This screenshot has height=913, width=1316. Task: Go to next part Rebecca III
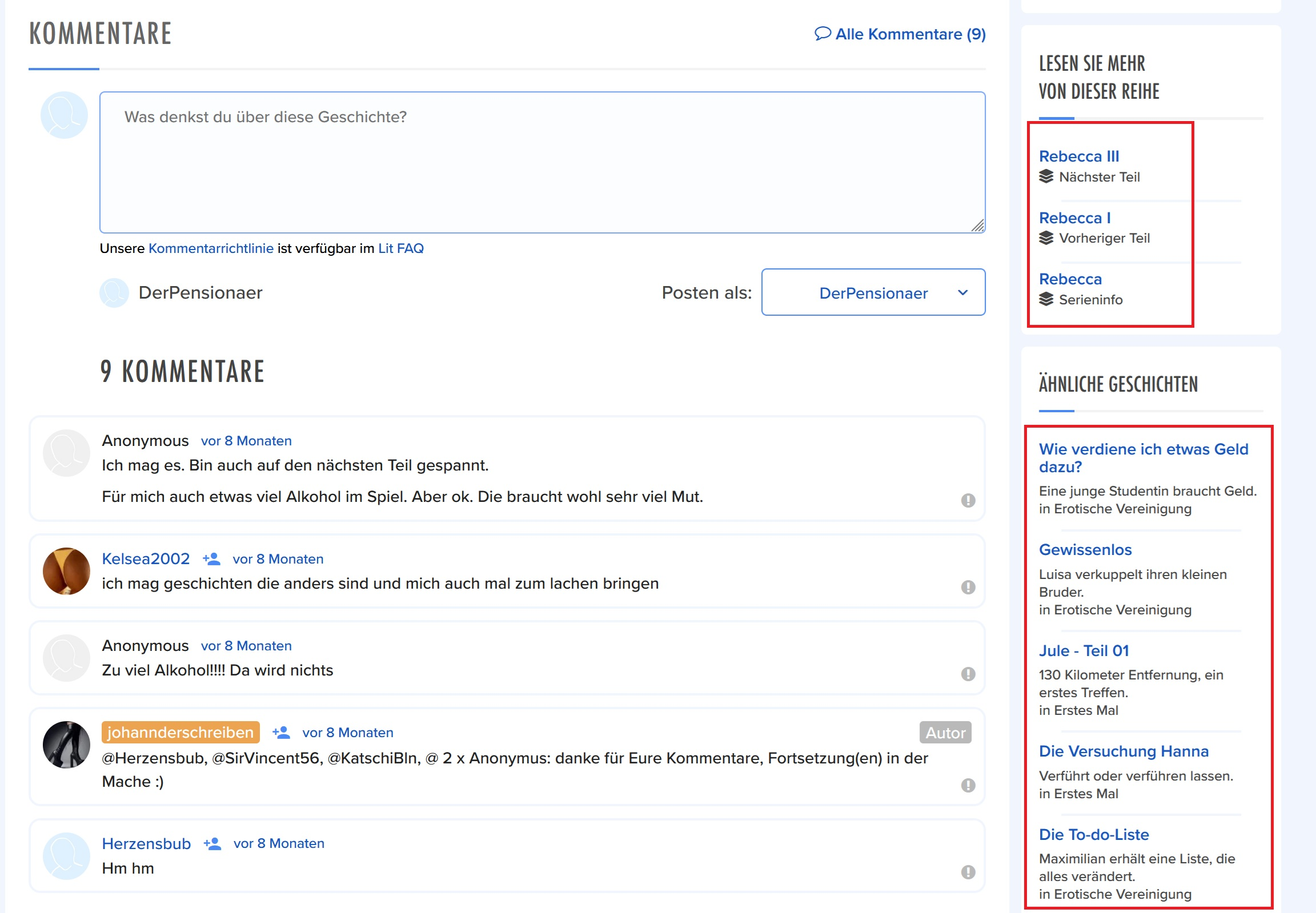point(1078,156)
